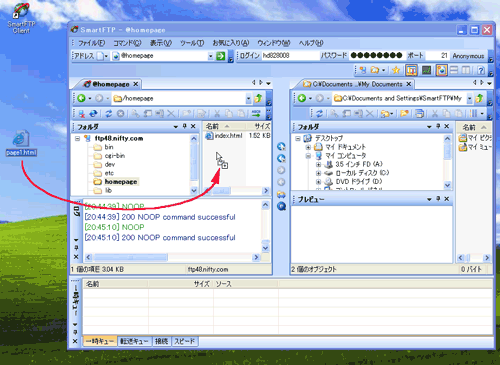The image size is (500, 365).
Task: Click the magnifier Q icon between panes
Action: pos(281,206)
